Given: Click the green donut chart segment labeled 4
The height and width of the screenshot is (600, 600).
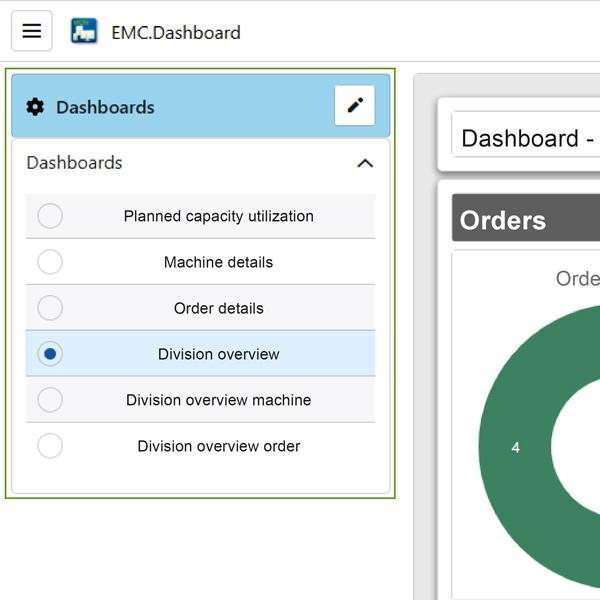Looking at the screenshot, I should (515, 447).
